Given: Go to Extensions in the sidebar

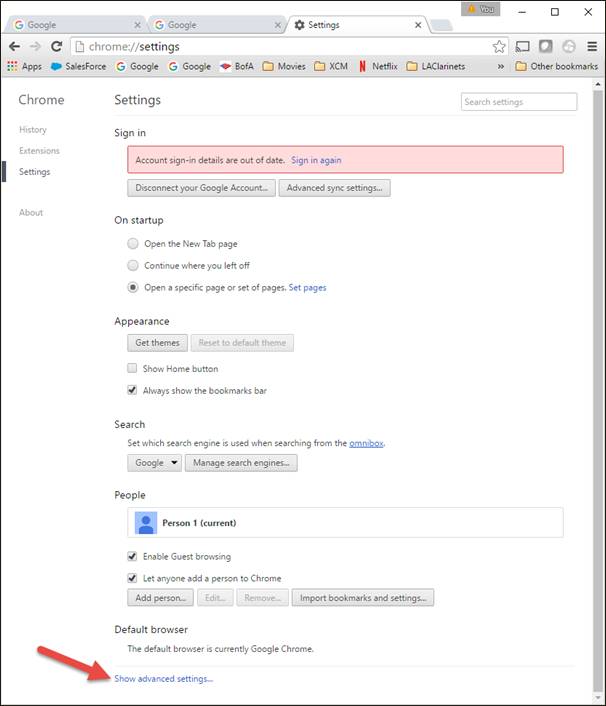Looking at the screenshot, I should pyautogui.click(x=39, y=151).
